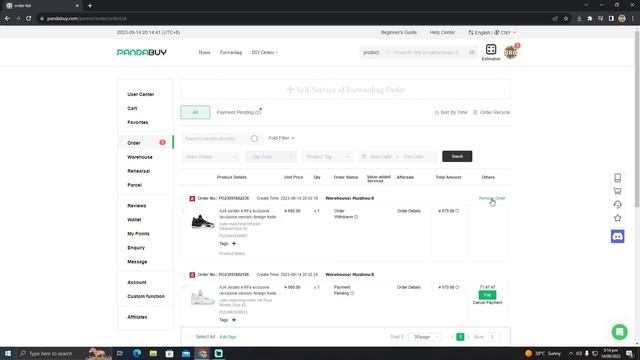Screen dimensions: 640x360
Task: Open Order Details for the withdrawn order
Action: coord(409,211)
